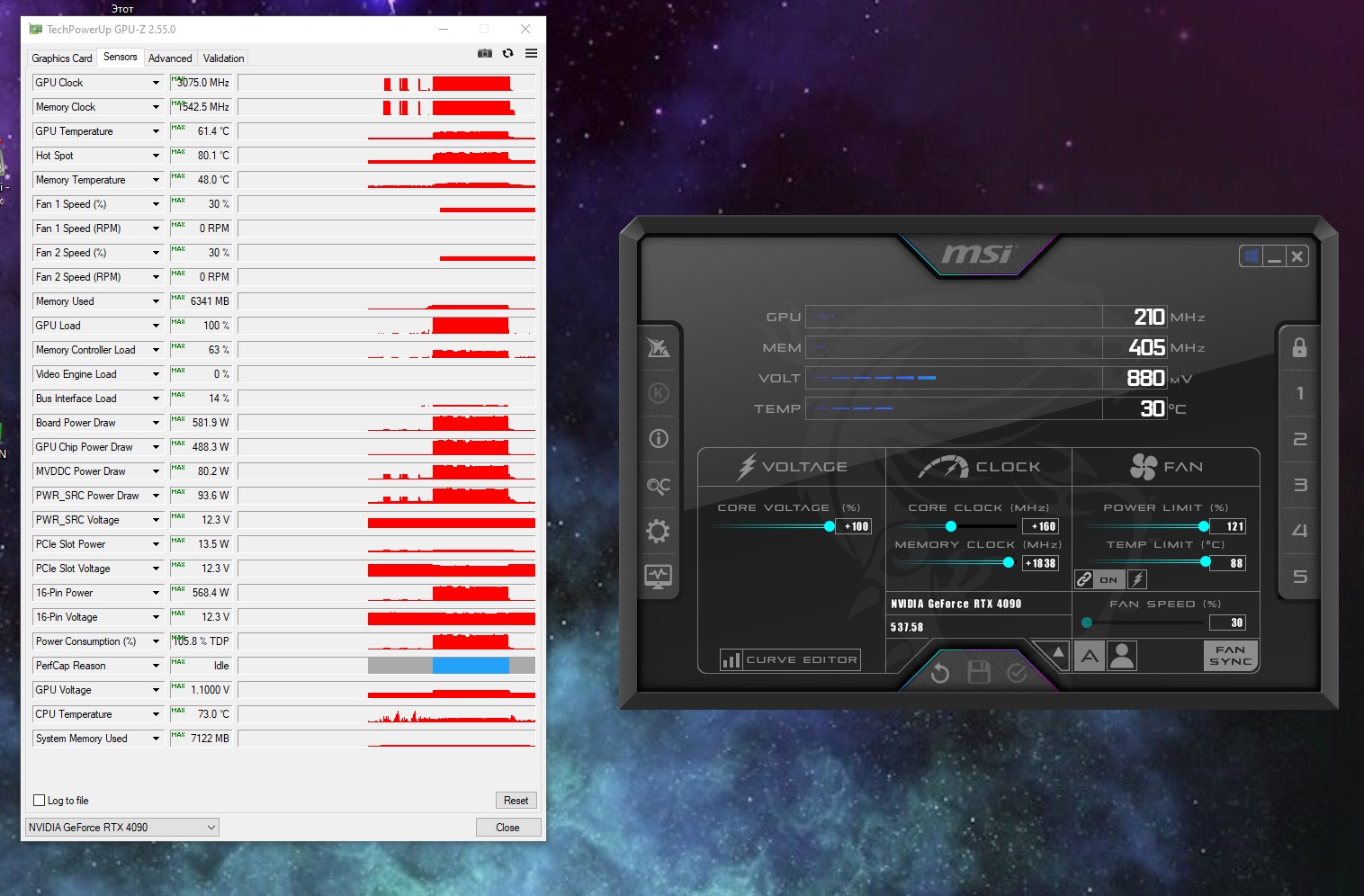Viewport: 1364px width, 896px height.
Task: Expand the Hot Spot sensor dropdown
Action: pyautogui.click(x=156, y=156)
